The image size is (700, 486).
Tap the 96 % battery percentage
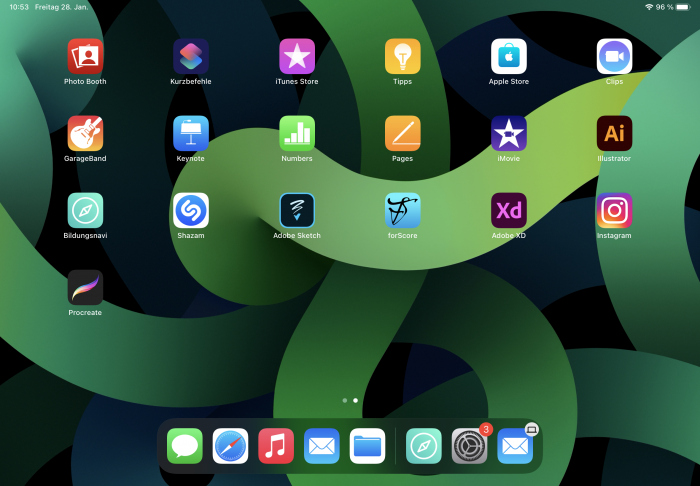pos(664,7)
